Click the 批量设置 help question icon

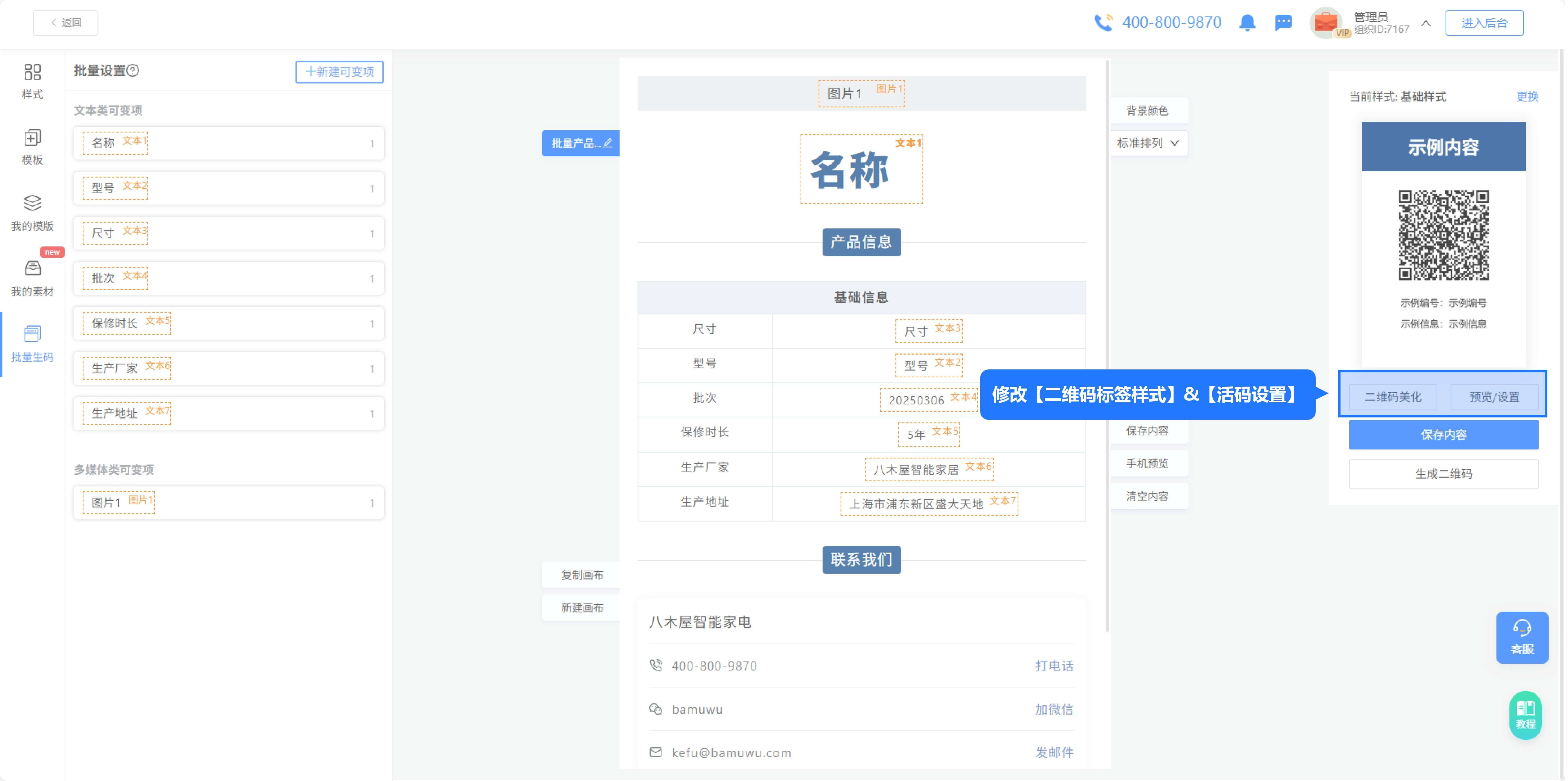[133, 70]
